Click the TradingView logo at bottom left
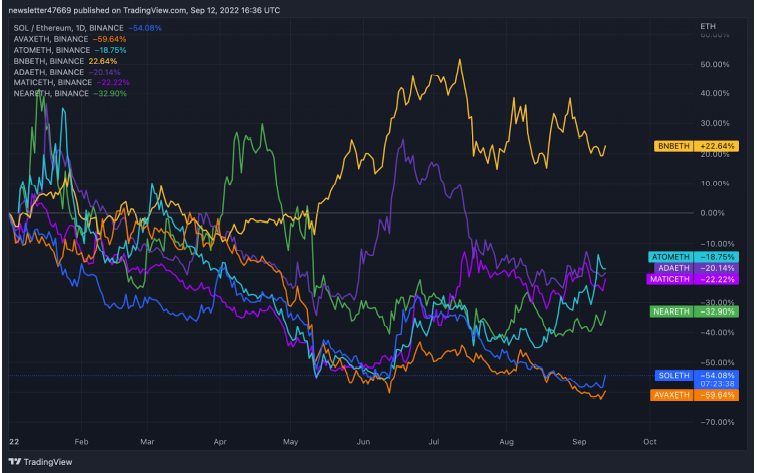 tap(41, 462)
